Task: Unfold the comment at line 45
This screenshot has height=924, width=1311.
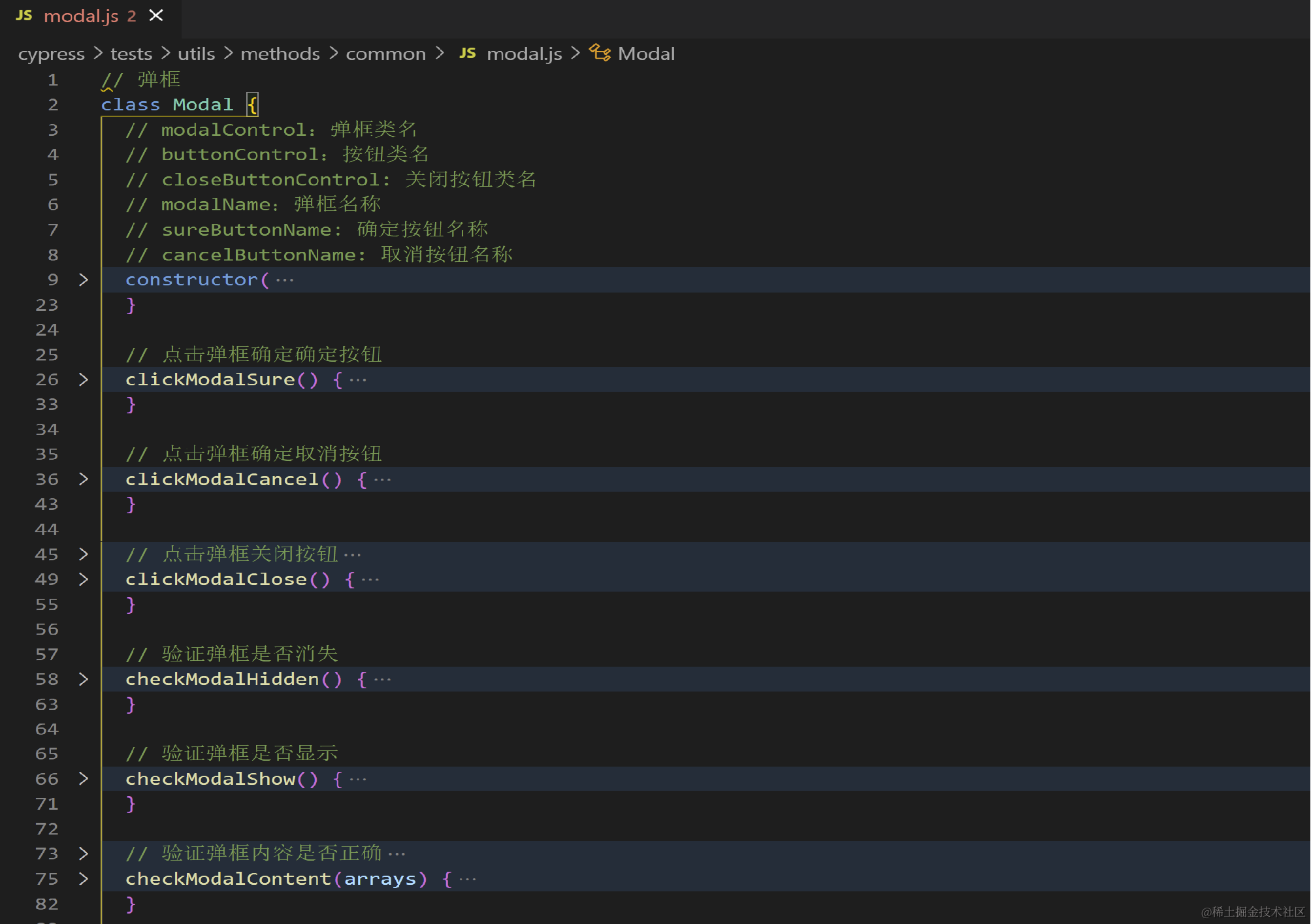Action: pyautogui.click(x=83, y=554)
